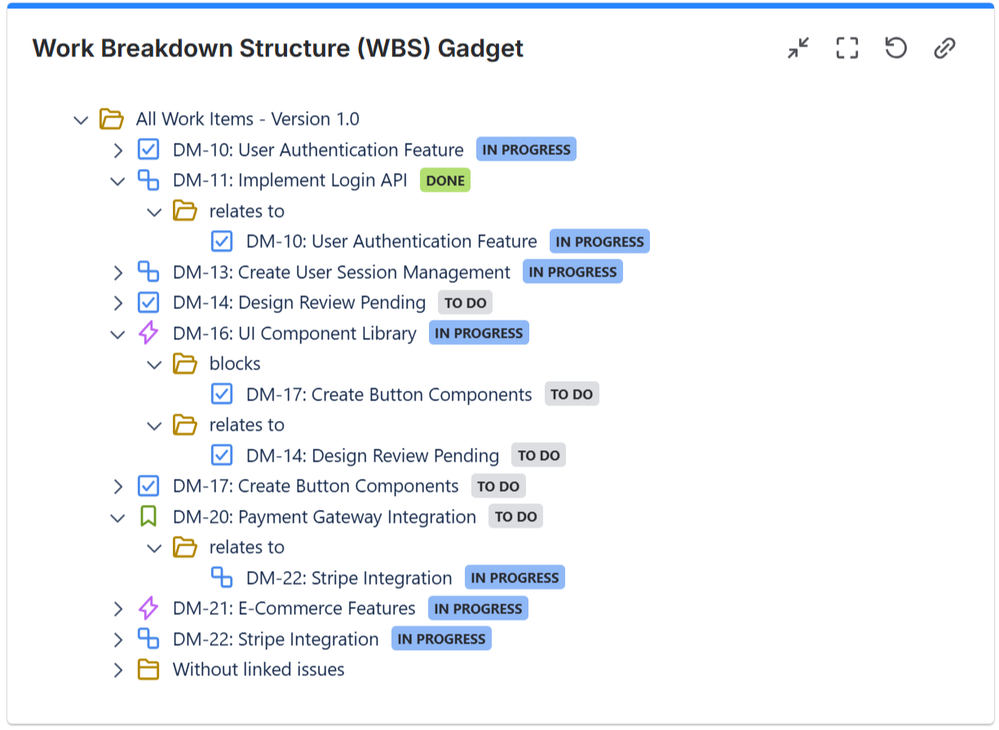
Task: Click the folder icon of All Work Items
Action: point(110,118)
